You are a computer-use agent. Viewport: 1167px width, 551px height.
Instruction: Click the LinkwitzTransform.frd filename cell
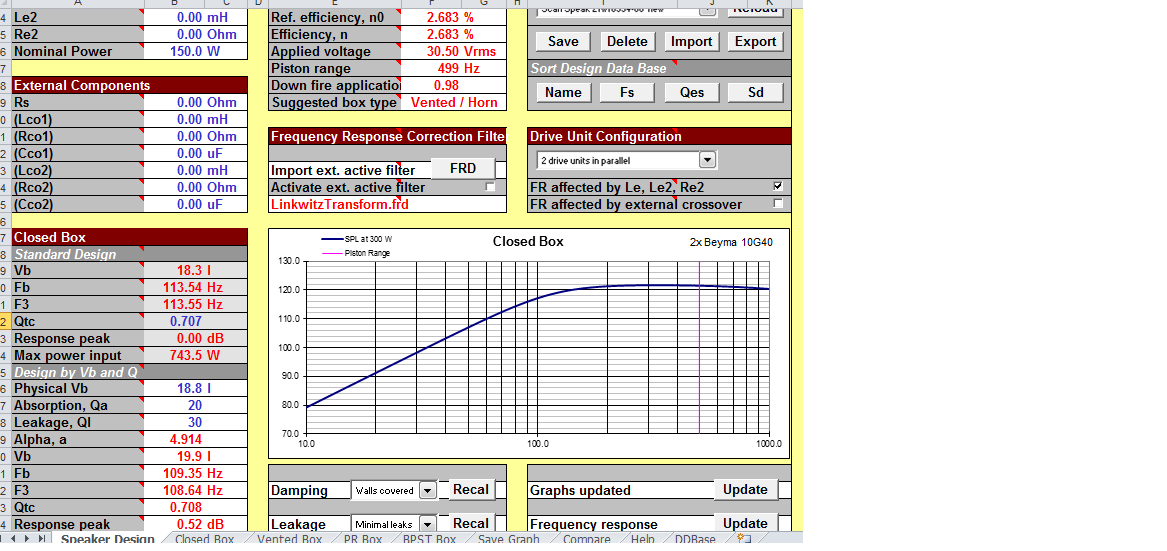[387, 204]
